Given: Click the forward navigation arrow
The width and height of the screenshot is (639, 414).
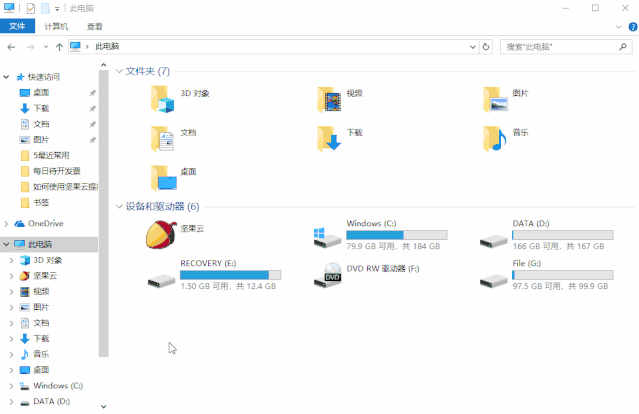Looking at the screenshot, I should point(31,47).
